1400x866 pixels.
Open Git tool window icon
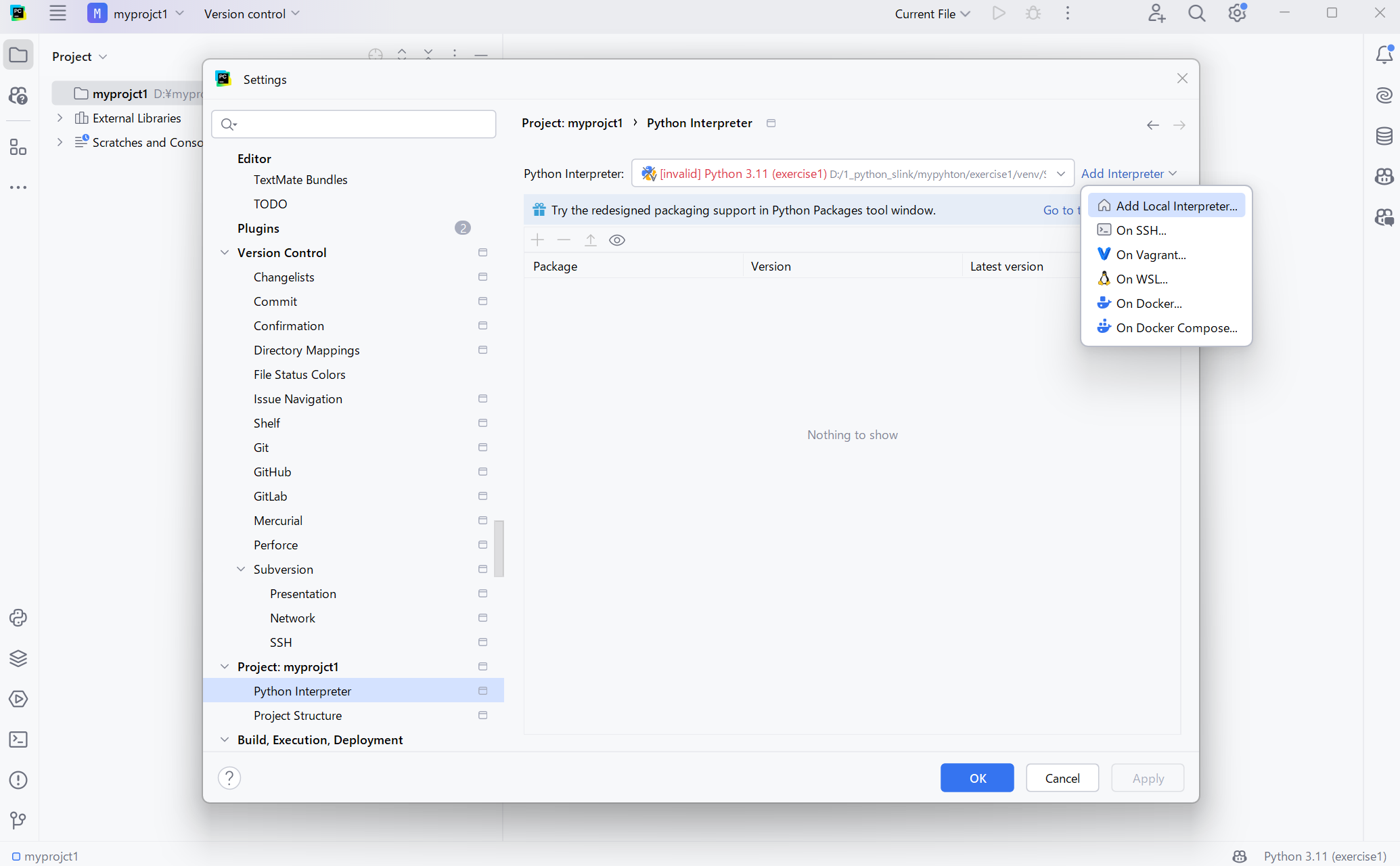[18, 821]
